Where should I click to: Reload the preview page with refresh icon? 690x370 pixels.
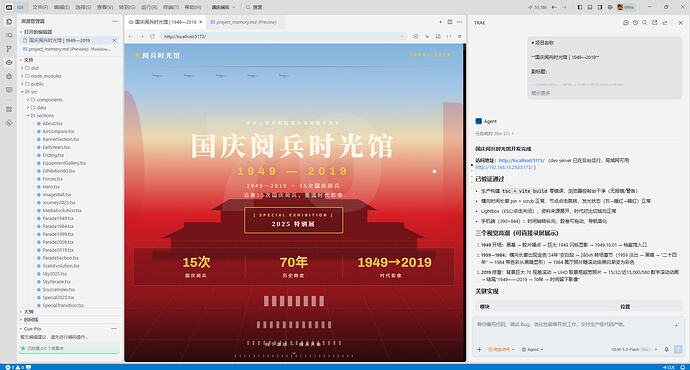point(152,37)
